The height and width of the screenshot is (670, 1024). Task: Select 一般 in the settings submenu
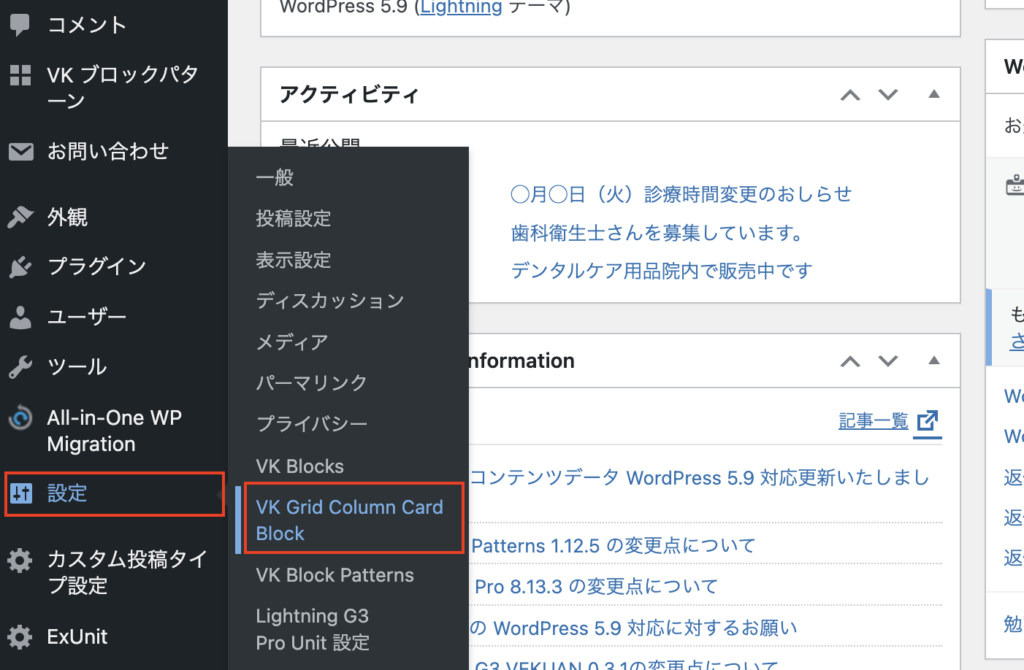tap(275, 178)
